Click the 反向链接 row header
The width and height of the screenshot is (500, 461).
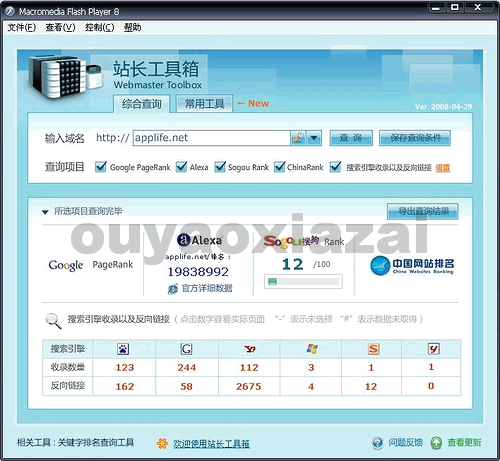click(68, 386)
